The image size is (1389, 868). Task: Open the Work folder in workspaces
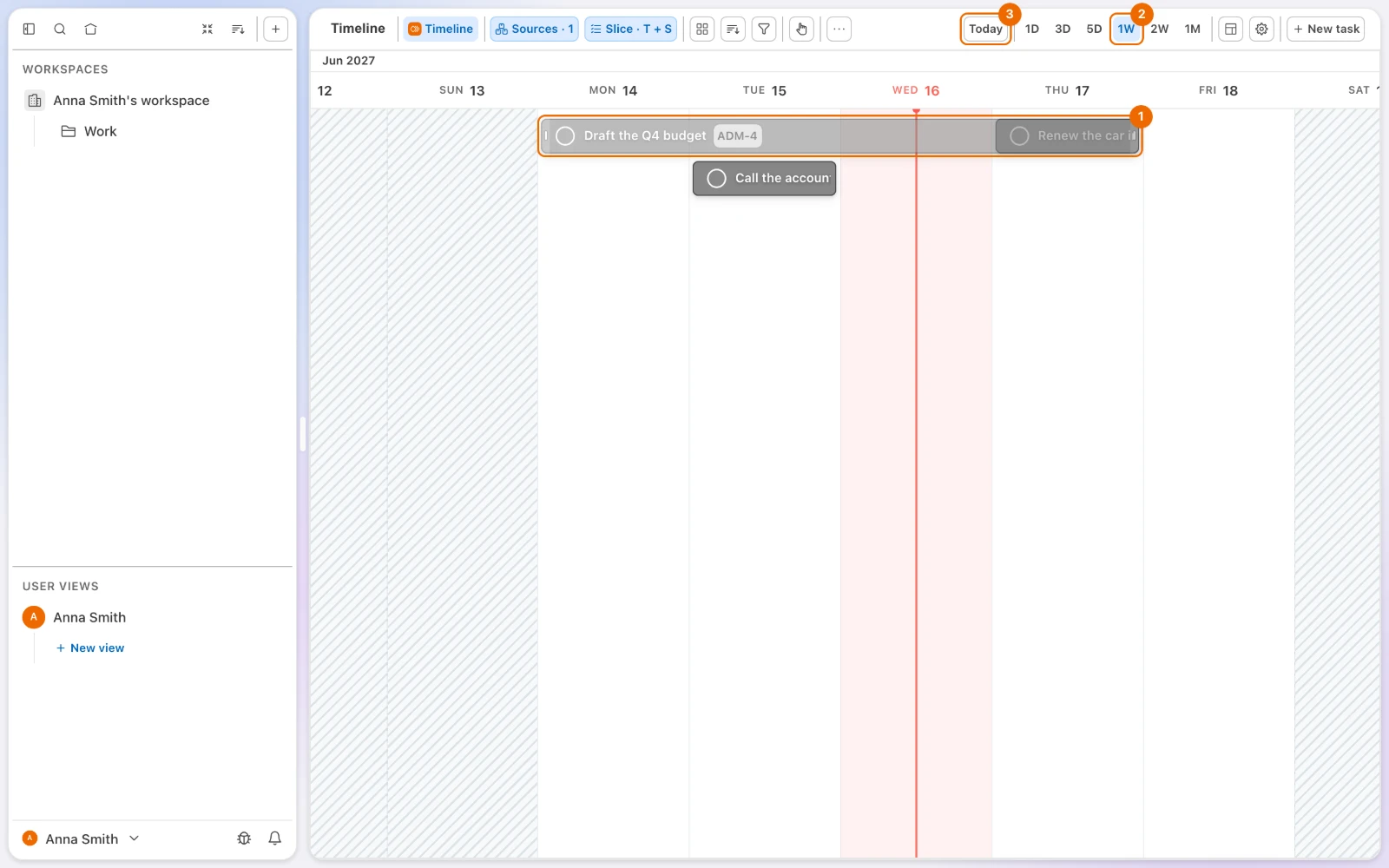(x=100, y=131)
